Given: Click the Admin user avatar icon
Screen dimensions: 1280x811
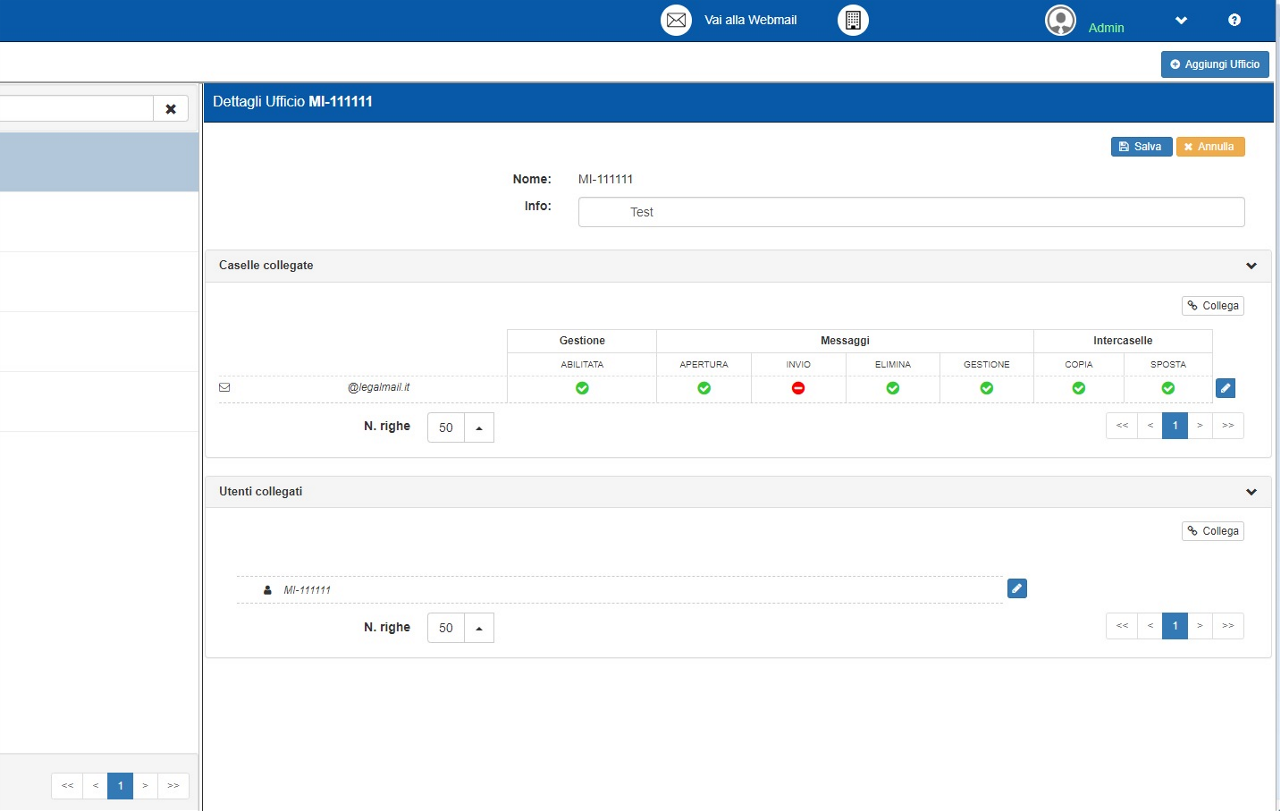Looking at the screenshot, I should click(x=1060, y=20).
